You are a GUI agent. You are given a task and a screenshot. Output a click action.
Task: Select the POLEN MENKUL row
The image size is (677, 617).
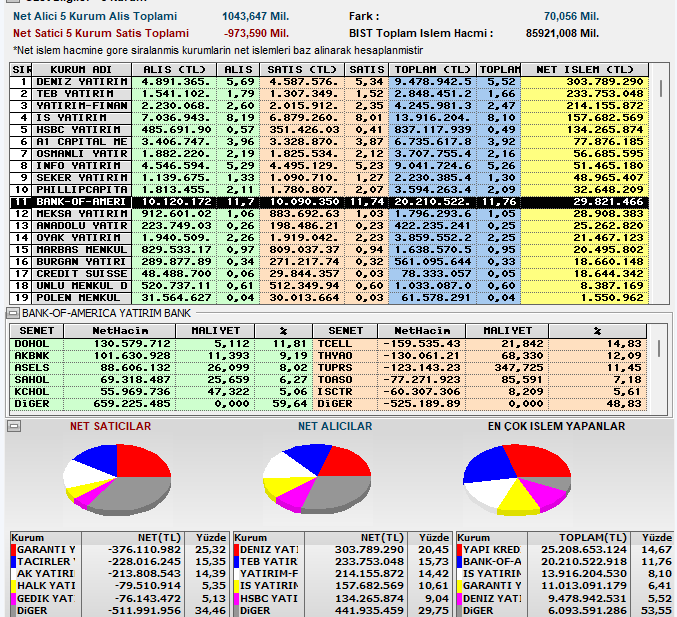tap(329, 298)
